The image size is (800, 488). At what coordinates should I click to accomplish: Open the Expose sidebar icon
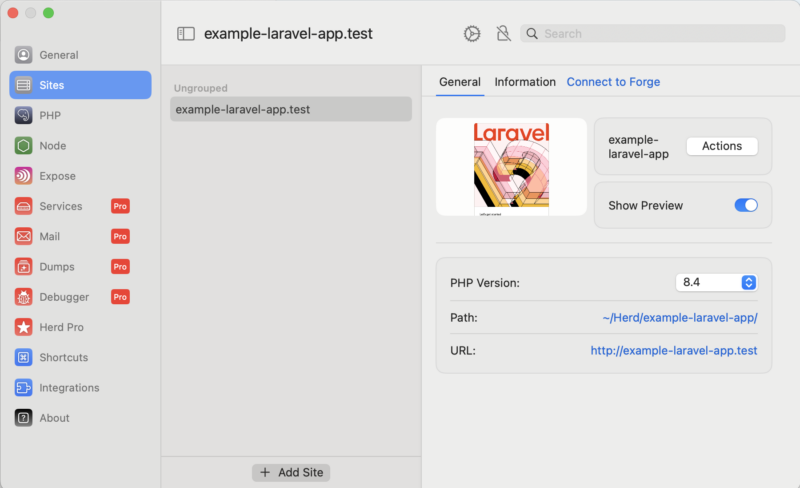pos(23,176)
